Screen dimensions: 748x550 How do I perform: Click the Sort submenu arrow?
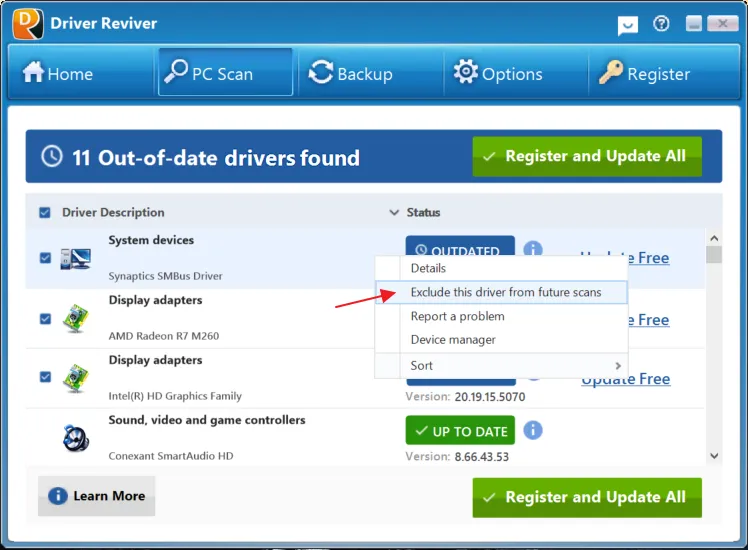point(618,365)
